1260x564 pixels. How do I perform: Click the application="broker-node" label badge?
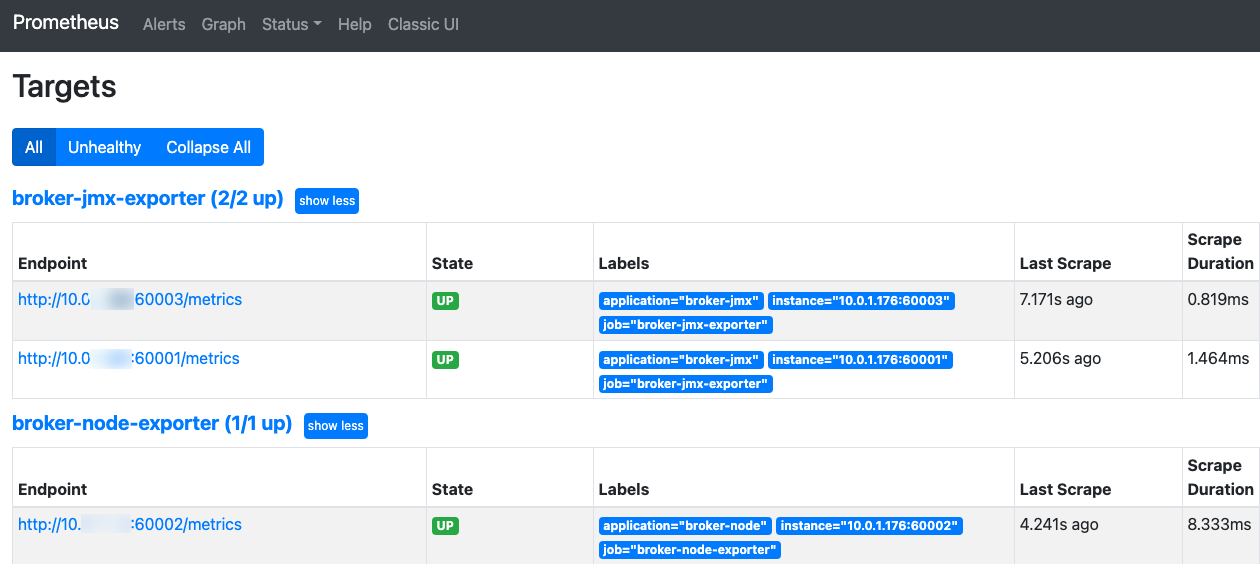[x=685, y=526]
